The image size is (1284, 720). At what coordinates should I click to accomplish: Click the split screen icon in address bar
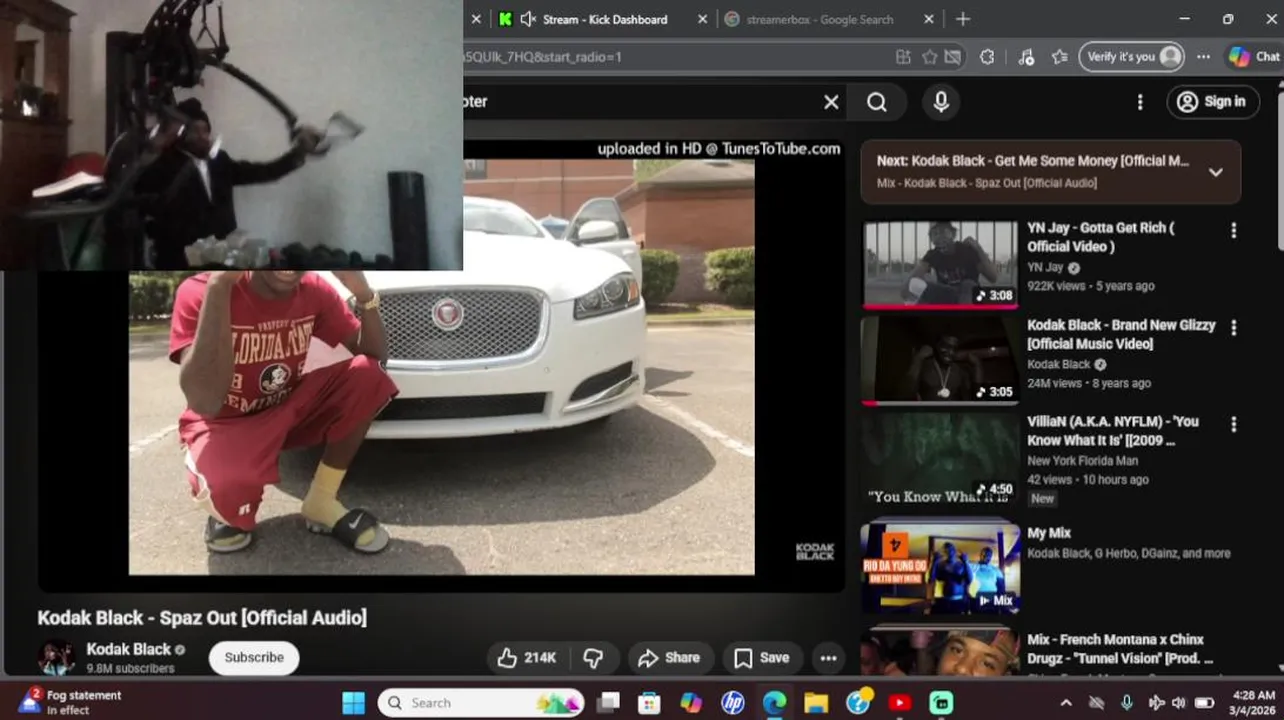pyautogui.click(x=904, y=57)
